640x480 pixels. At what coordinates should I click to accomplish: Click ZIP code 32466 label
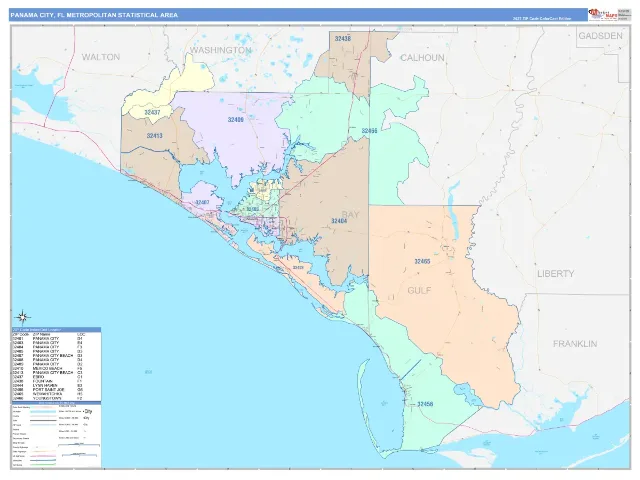pos(369,131)
